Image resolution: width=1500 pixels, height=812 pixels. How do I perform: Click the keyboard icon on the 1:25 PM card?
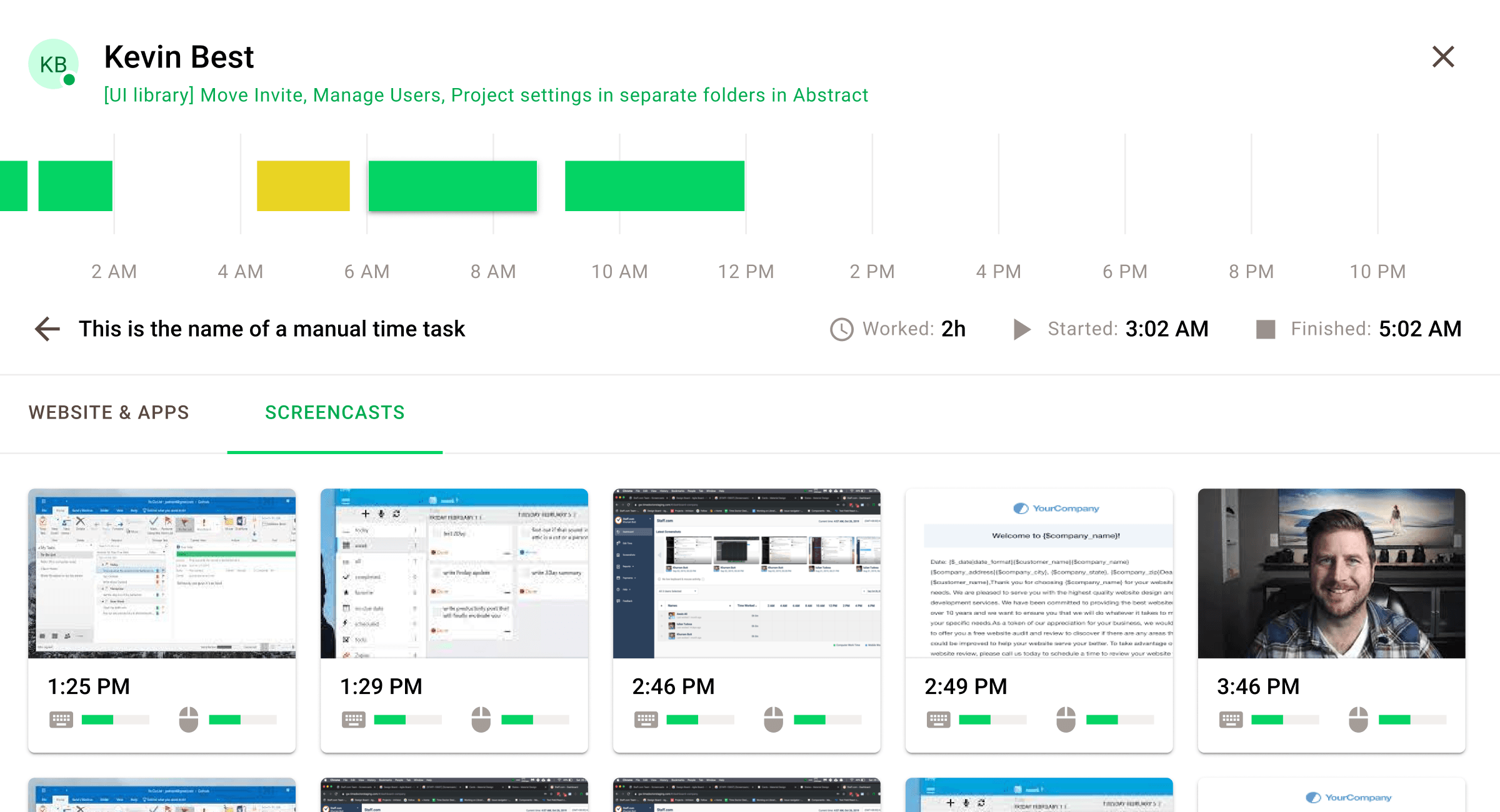tap(61, 720)
